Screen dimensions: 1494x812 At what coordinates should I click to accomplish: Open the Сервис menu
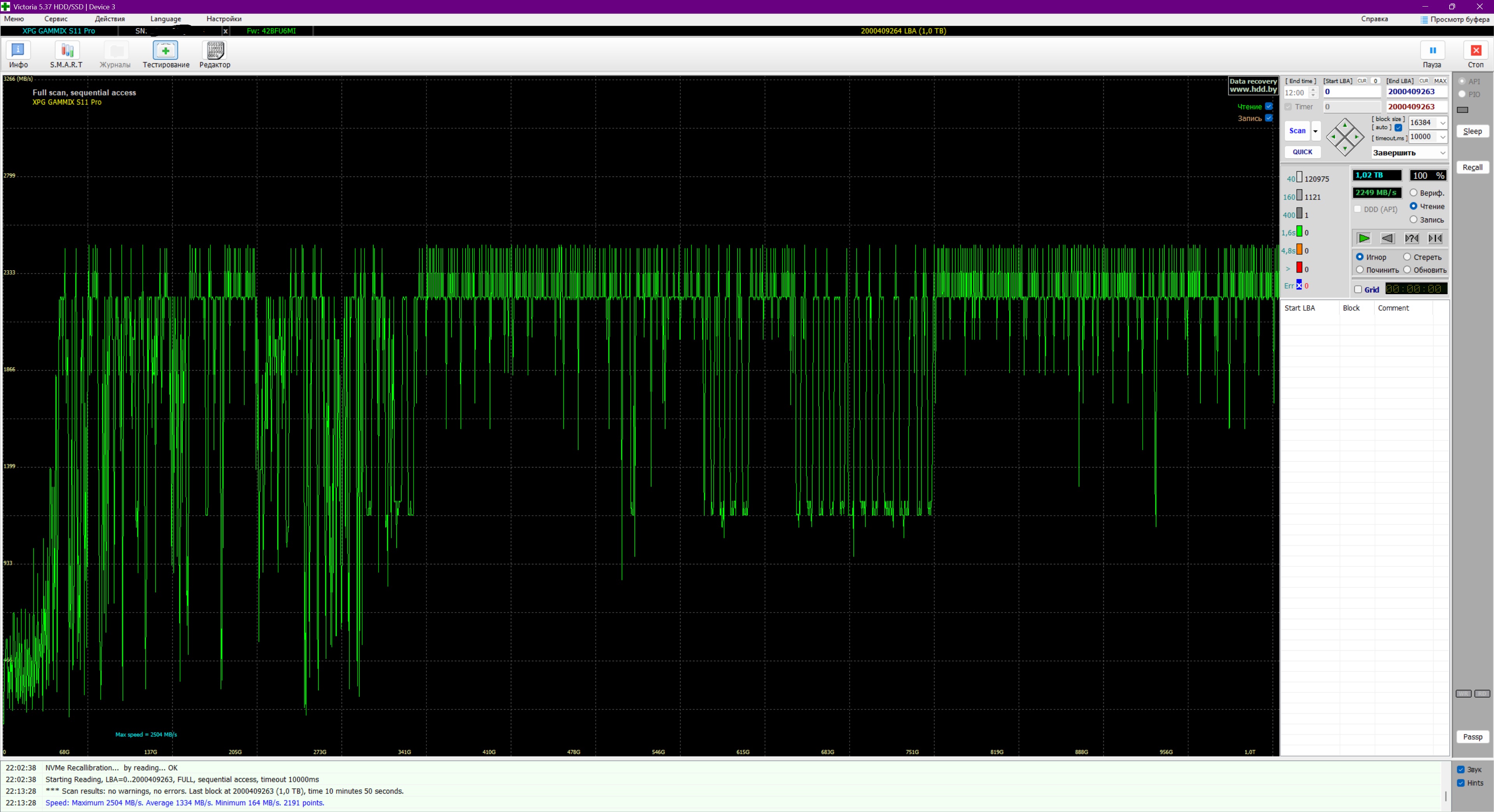coord(56,19)
